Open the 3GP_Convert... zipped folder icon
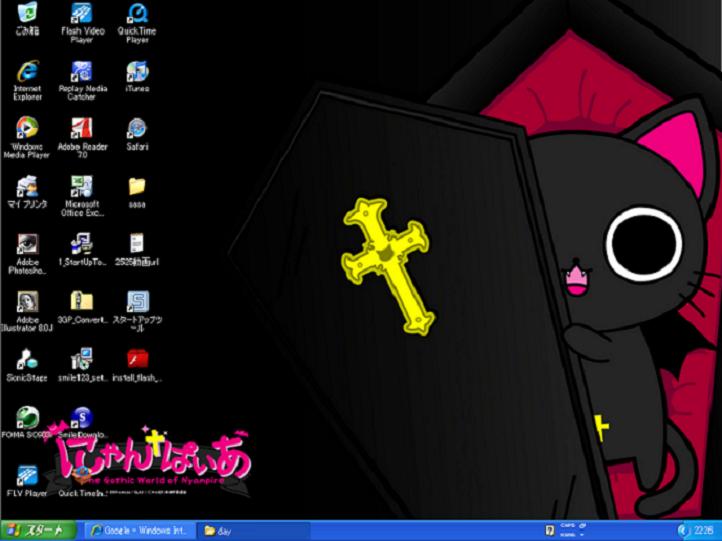The width and height of the screenshot is (722, 541). pos(82,307)
